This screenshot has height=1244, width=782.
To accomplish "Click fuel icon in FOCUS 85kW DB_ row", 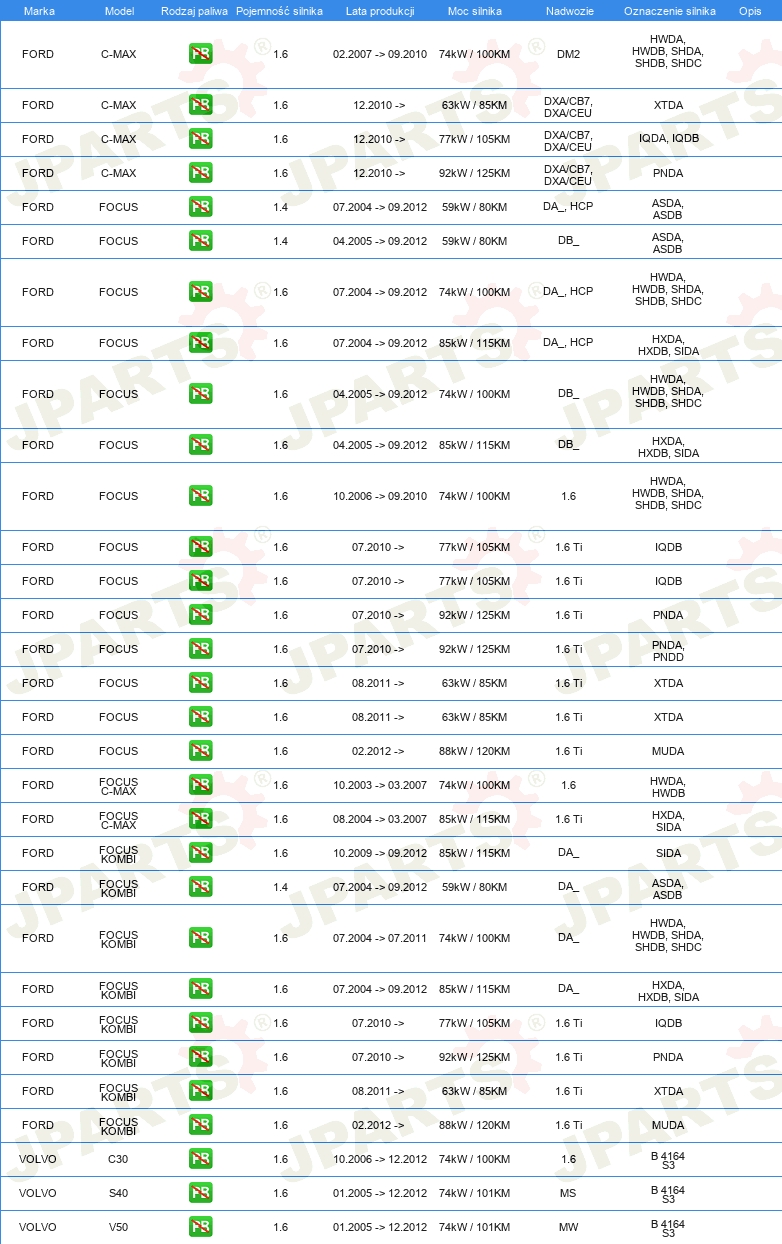I will point(200,445).
